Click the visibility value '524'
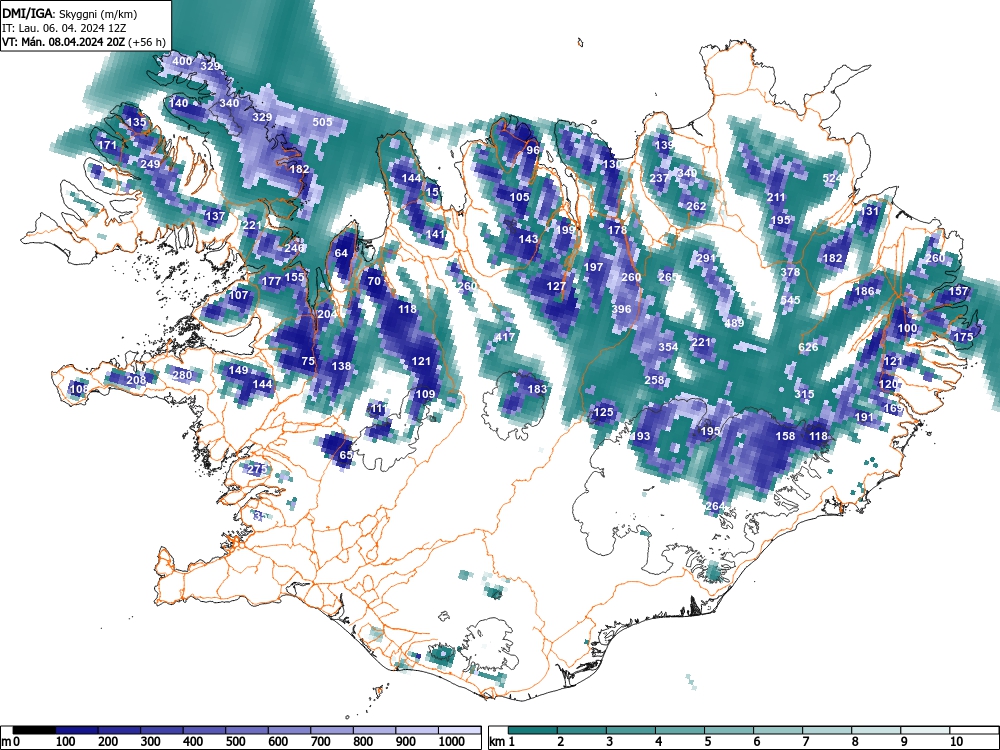Image resolution: width=1000 pixels, height=750 pixels. coord(832,179)
